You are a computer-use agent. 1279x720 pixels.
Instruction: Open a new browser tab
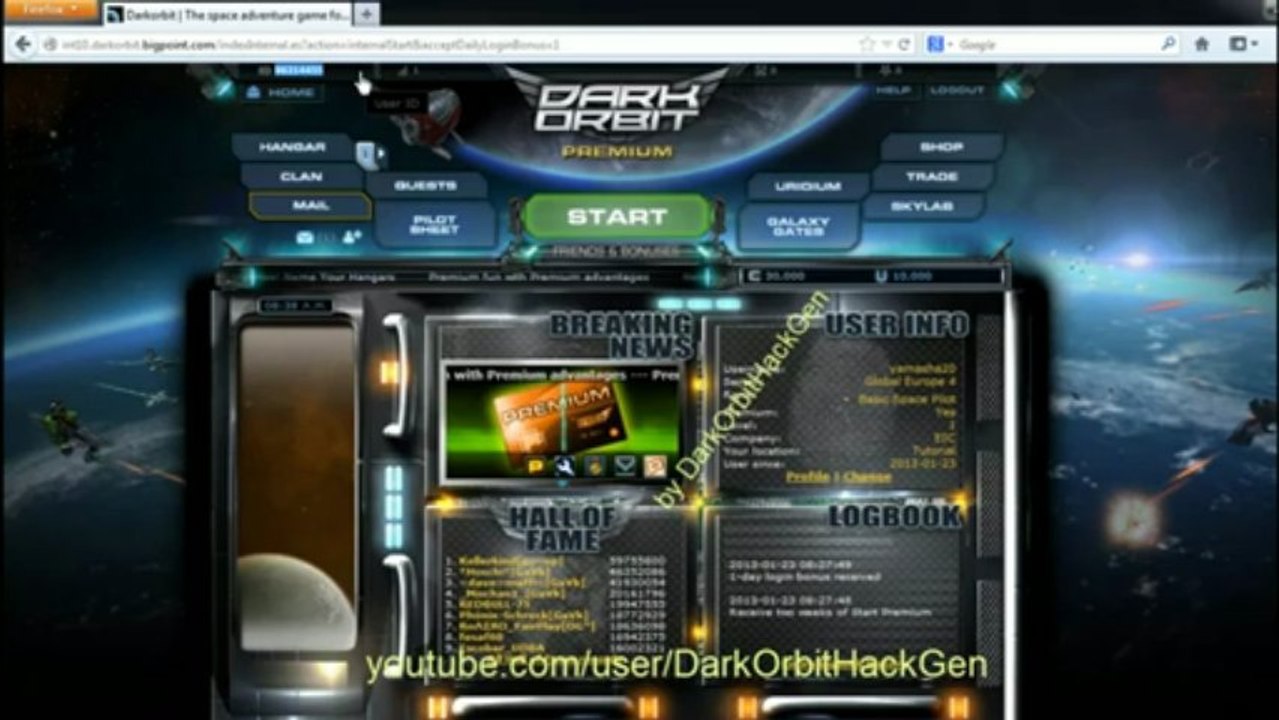[366, 14]
